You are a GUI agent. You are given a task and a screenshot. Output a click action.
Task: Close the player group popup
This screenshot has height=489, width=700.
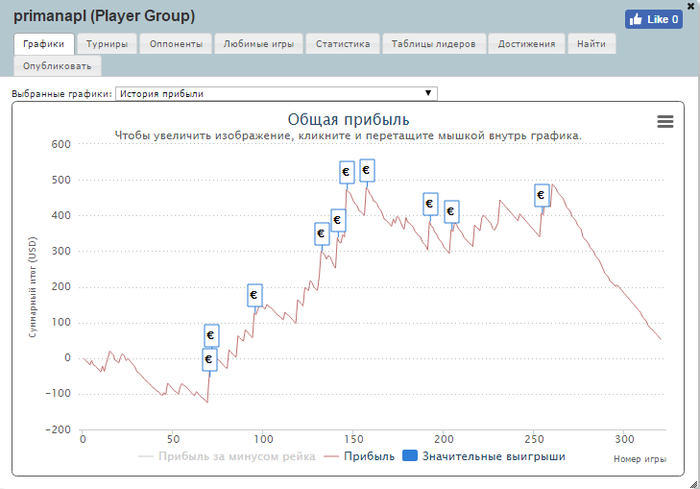click(691, 6)
